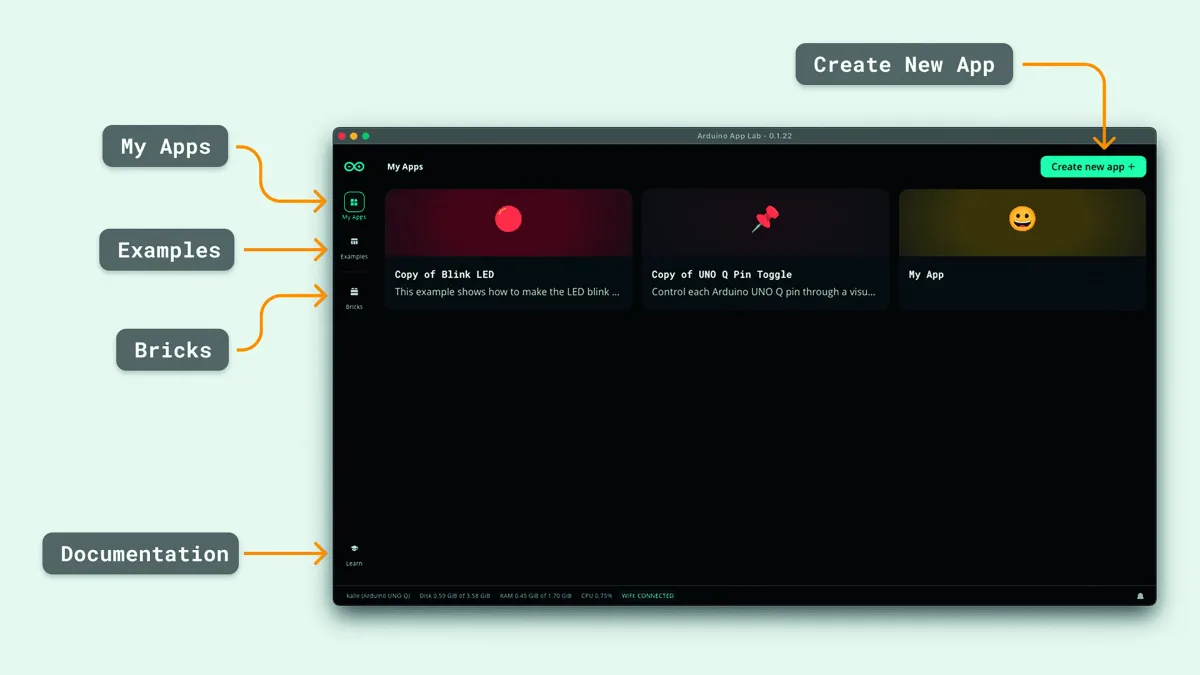Screen dimensions: 1200x675
Task: Open Copy of Blink LED red thumbnail
Action: click(508, 222)
